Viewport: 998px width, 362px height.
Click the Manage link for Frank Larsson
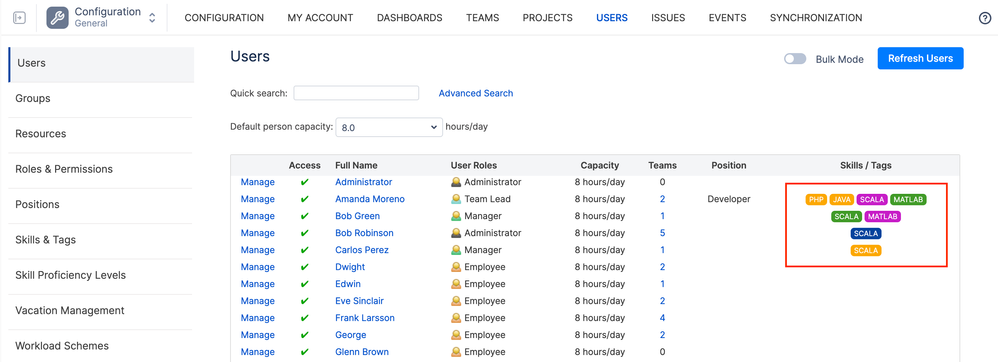(x=258, y=317)
